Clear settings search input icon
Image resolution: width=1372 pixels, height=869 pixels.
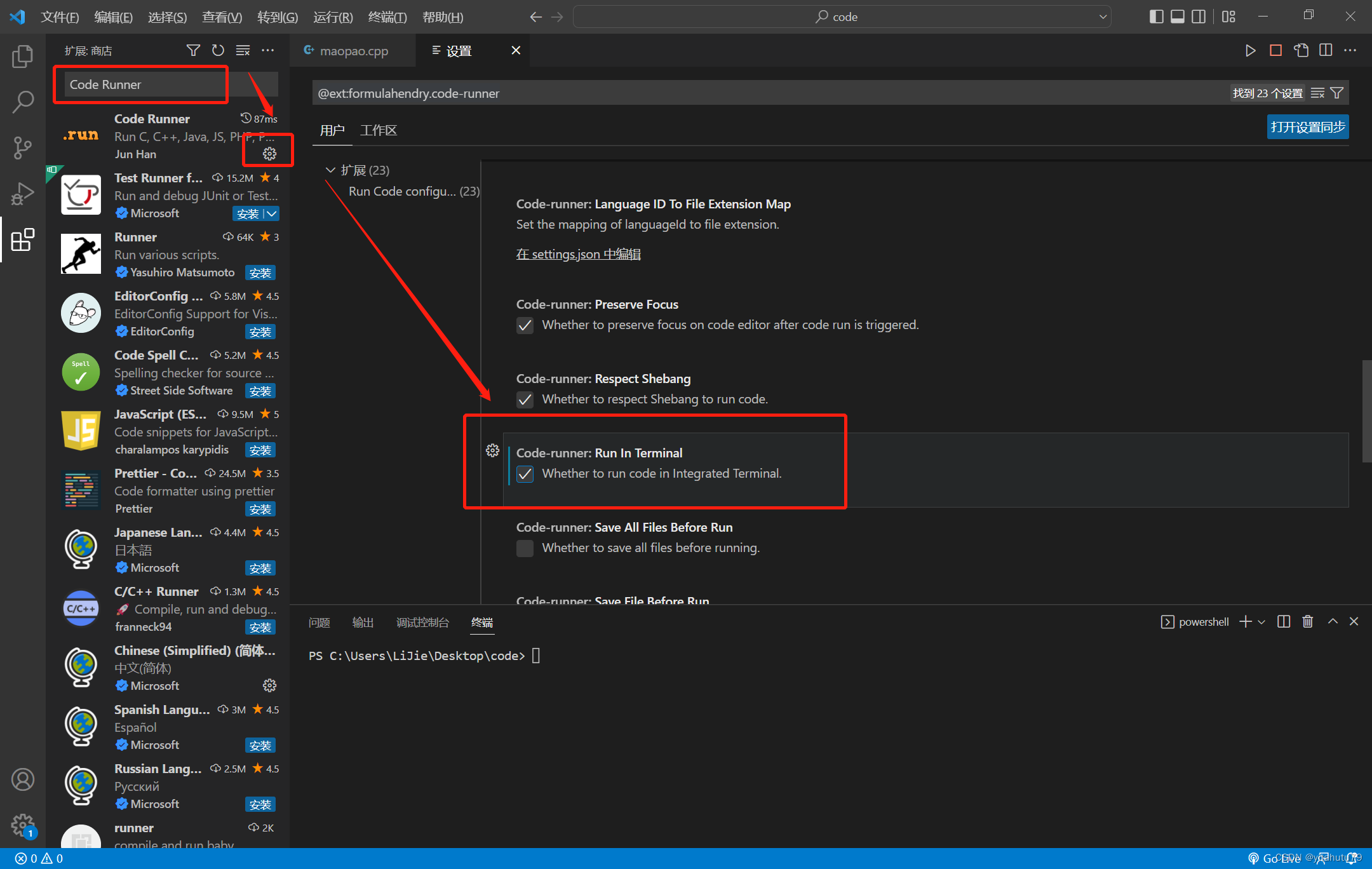(x=1317, y=93)
